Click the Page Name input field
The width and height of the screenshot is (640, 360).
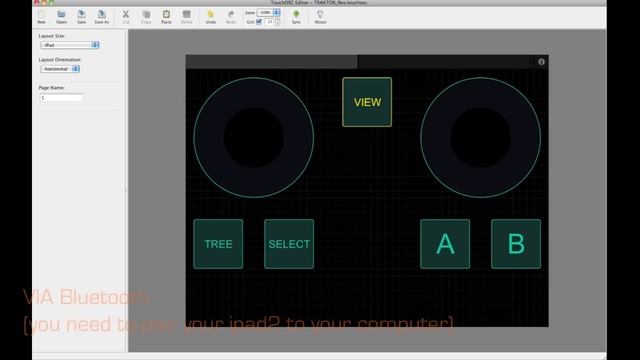coord(62,98)
